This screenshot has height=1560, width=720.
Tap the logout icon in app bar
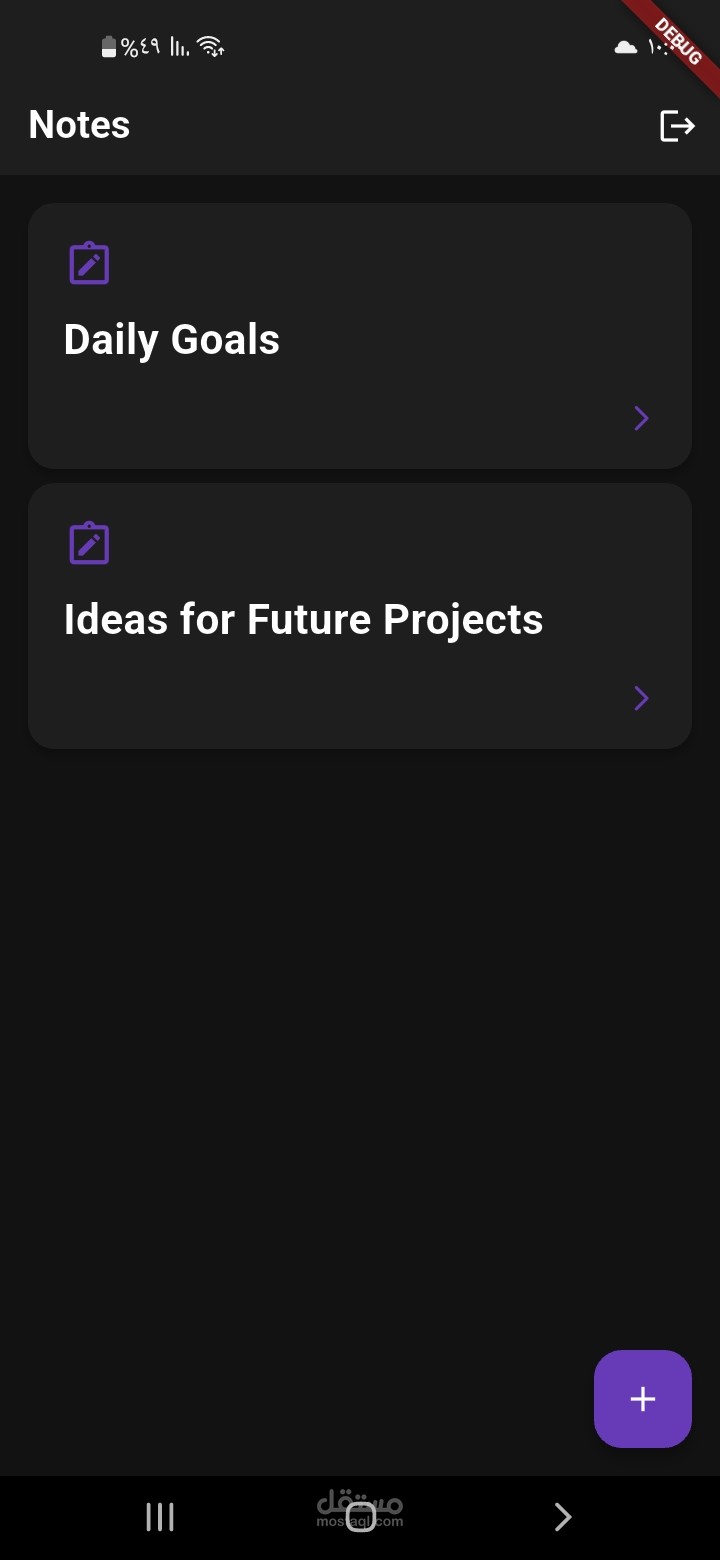pyautogui.click(x=677, y=126)
